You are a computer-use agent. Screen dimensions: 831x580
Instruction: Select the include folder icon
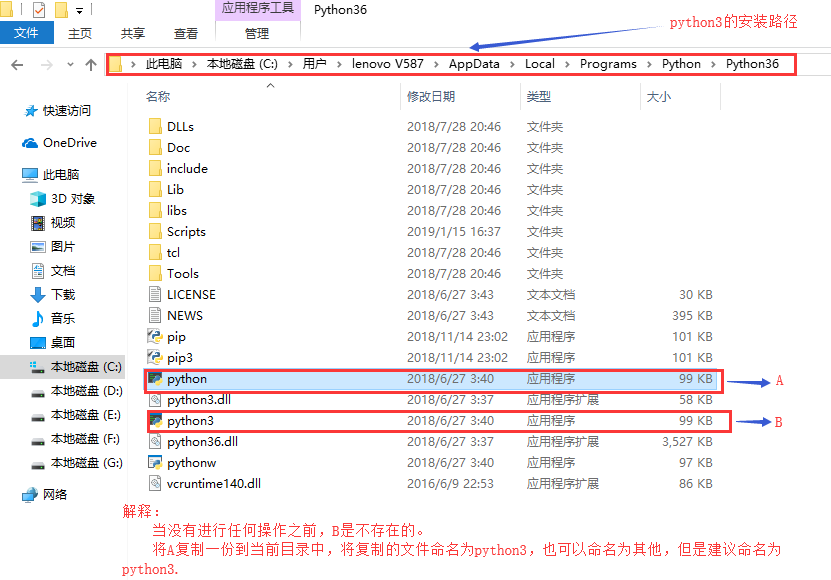155,169
